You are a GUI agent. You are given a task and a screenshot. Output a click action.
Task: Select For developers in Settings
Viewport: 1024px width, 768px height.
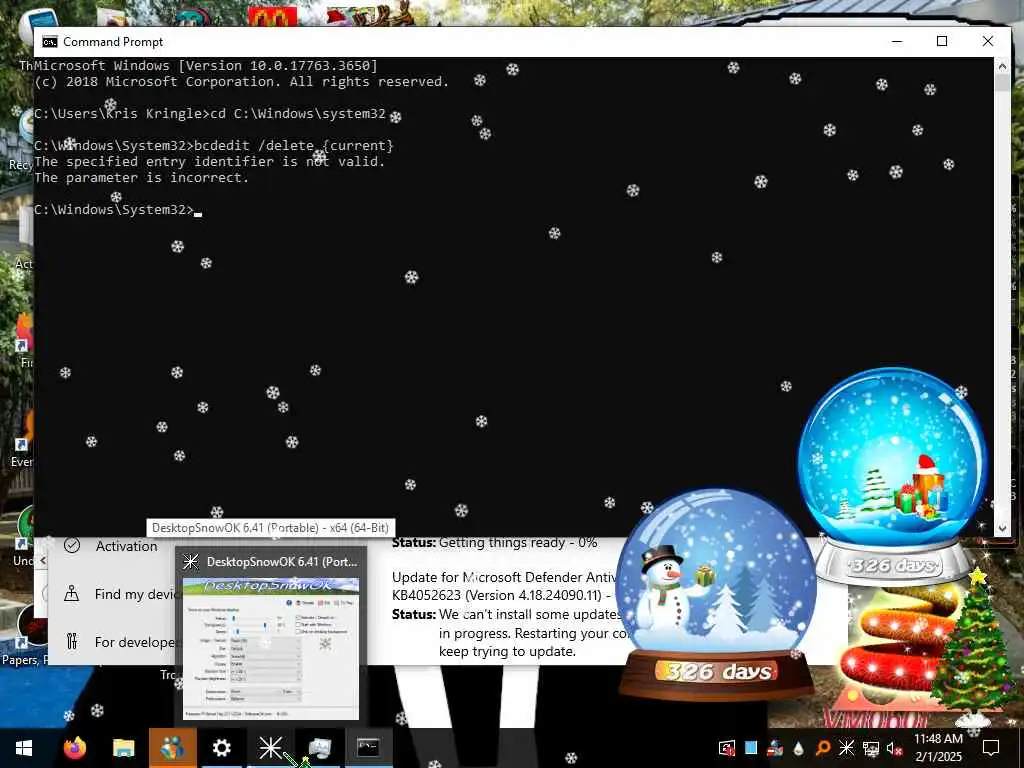point(135,643)
